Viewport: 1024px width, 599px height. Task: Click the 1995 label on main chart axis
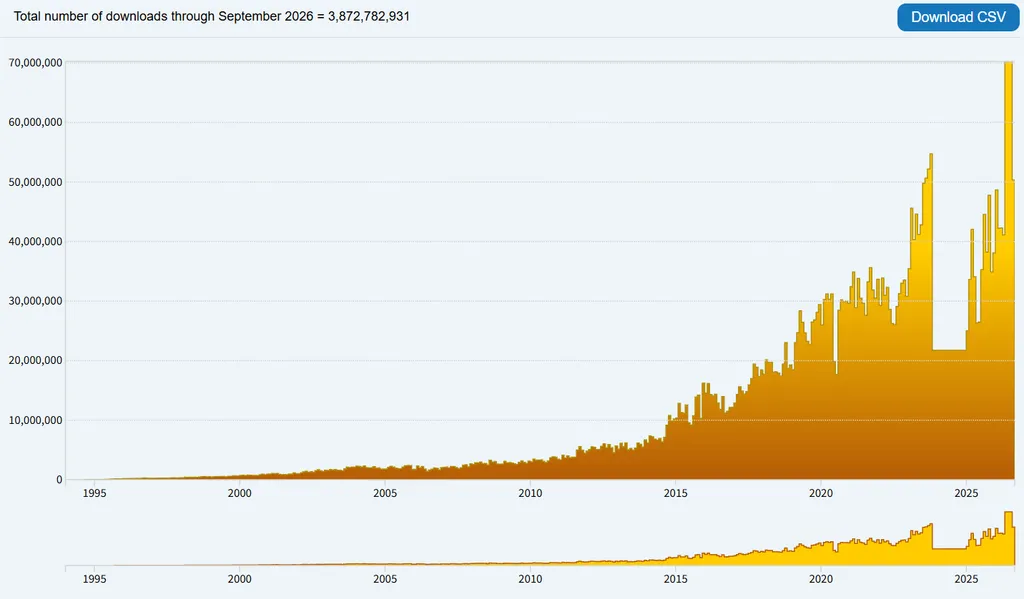pos(94,493)
